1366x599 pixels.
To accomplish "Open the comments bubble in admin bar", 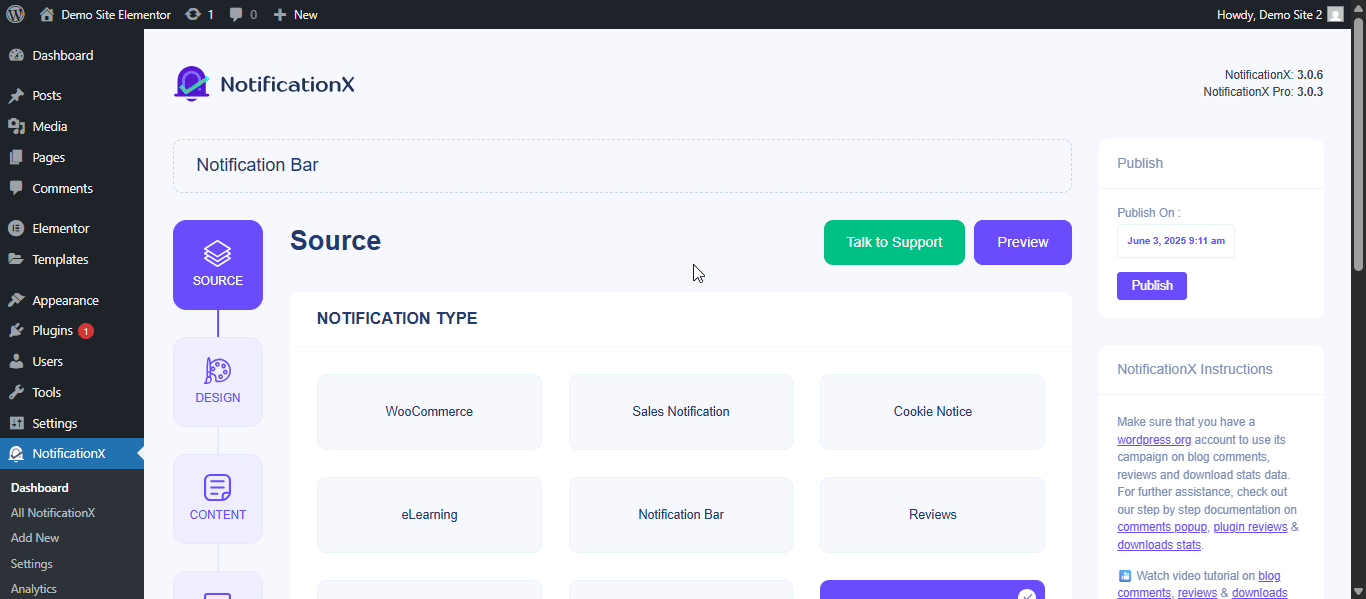I will pos(236,14).
